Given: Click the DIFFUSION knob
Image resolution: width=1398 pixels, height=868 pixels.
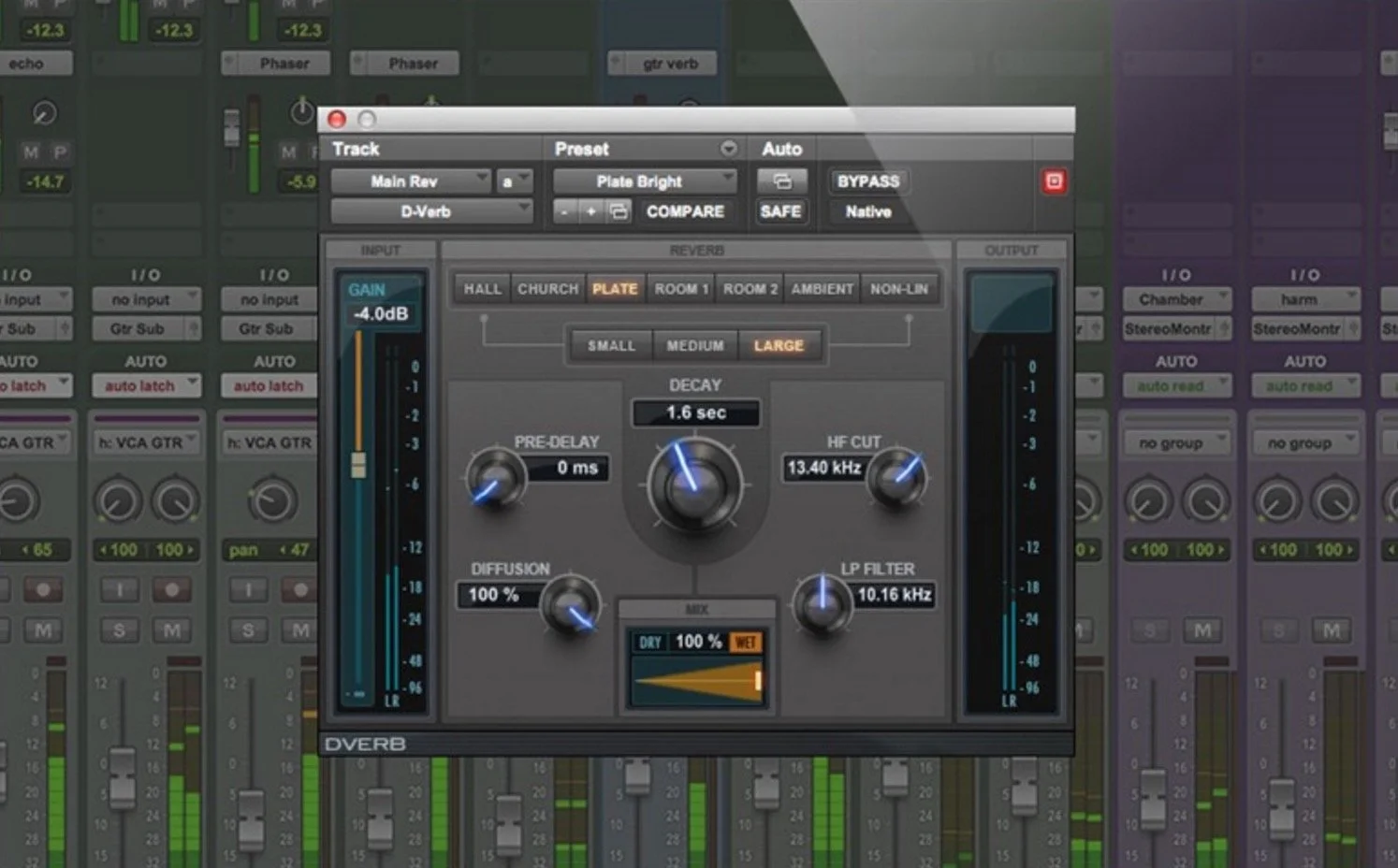Looking at the screenshot, I should pyautogui.click(x=570, y=606).
